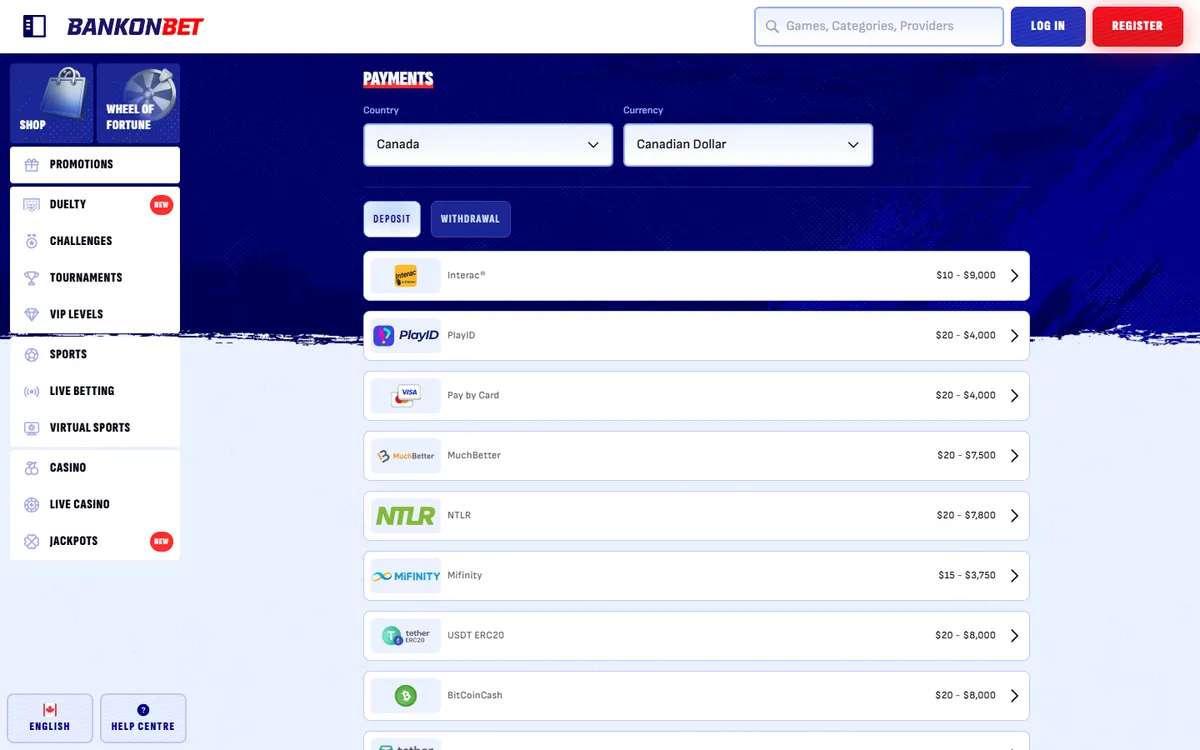The height and width of the screenshot is (750, 1200).
Task: Click the MiFinity logo
Action: point(405,576)
